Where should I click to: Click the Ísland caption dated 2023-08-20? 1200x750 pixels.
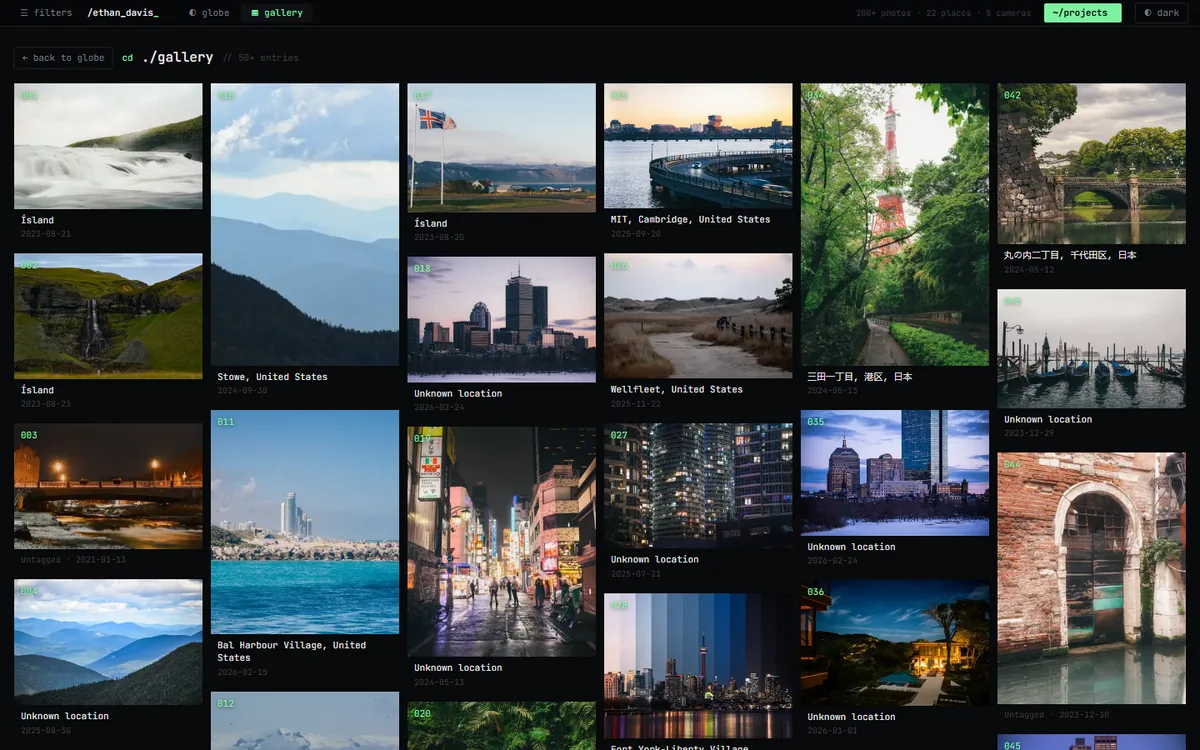431,223
